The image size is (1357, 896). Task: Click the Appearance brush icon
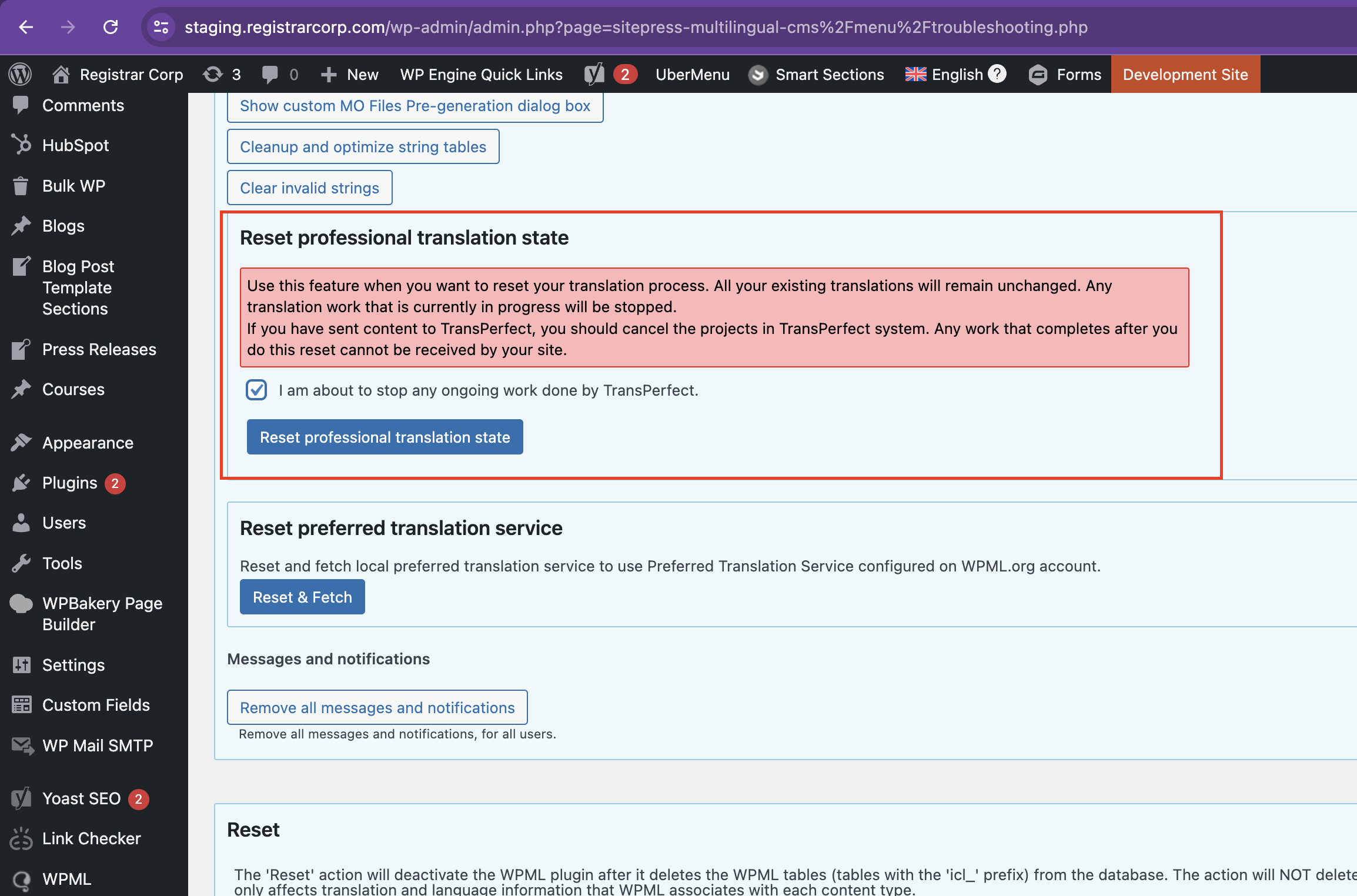21,442
